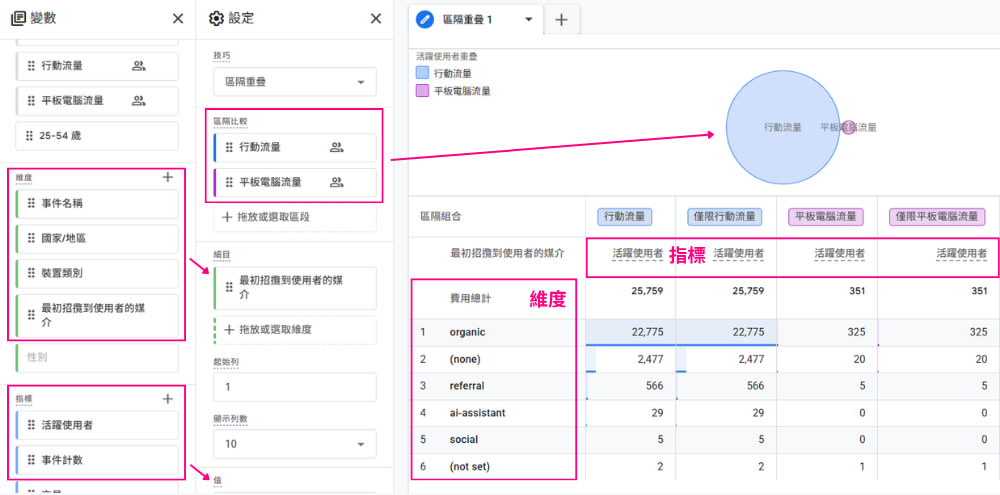Add a dimension with 維度 plus icon
1000x495 pixels.
(x=168, y=177)
